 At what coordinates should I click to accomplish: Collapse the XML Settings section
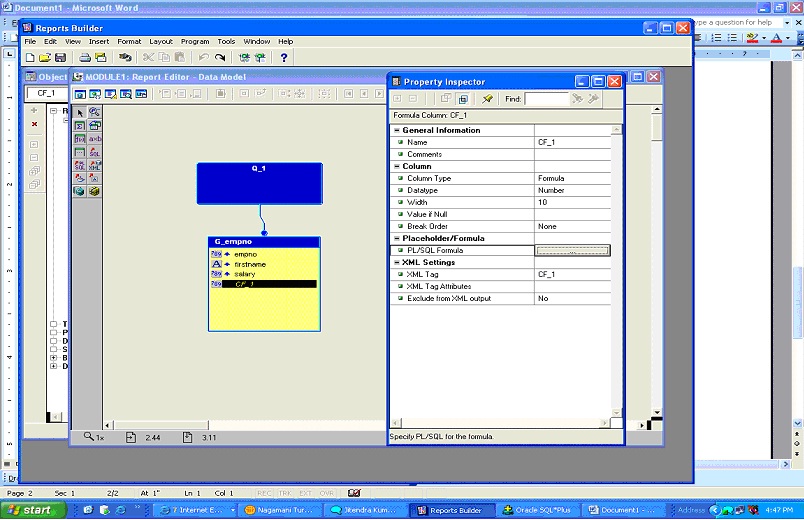(x=397, y=263)
